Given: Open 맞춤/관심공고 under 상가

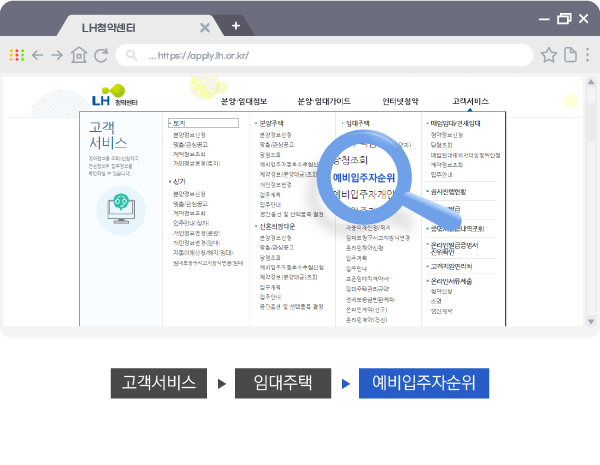Looking at the screenshot, I should (190, 204).
